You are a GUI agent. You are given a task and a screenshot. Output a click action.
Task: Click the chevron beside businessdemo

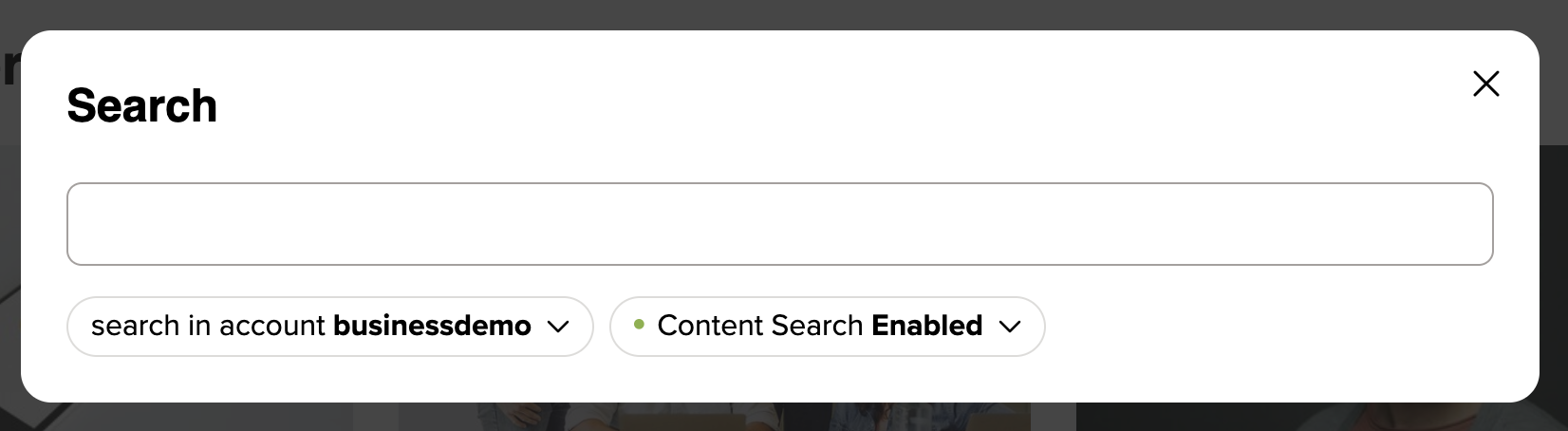click(x=558, y=327)
